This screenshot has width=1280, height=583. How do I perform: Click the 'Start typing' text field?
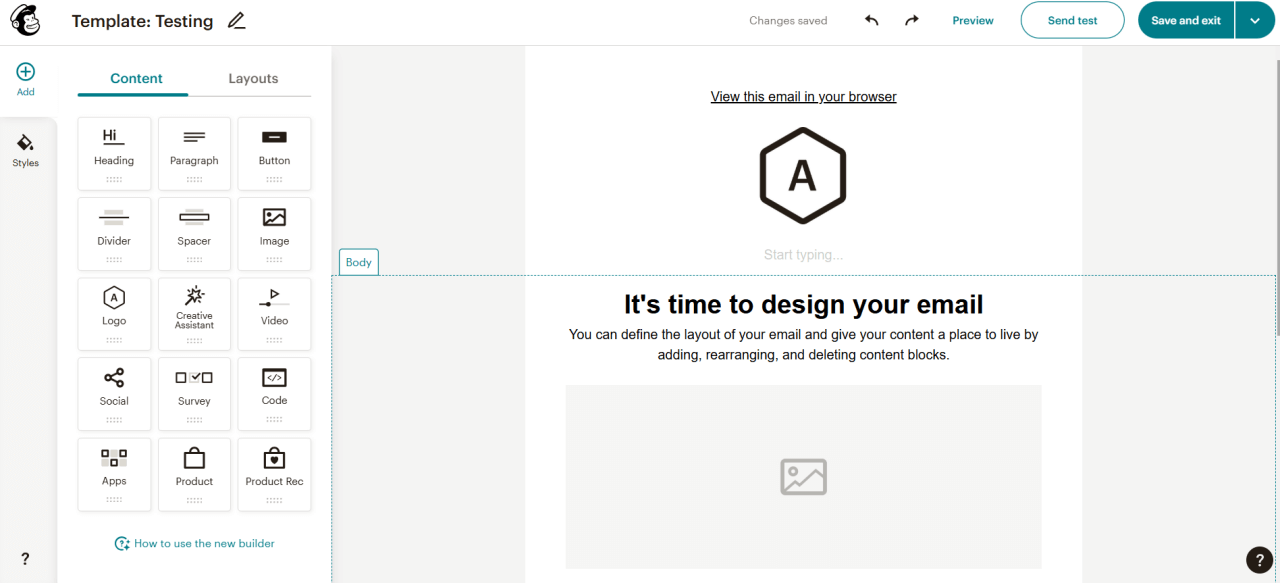tap(803, 254)
